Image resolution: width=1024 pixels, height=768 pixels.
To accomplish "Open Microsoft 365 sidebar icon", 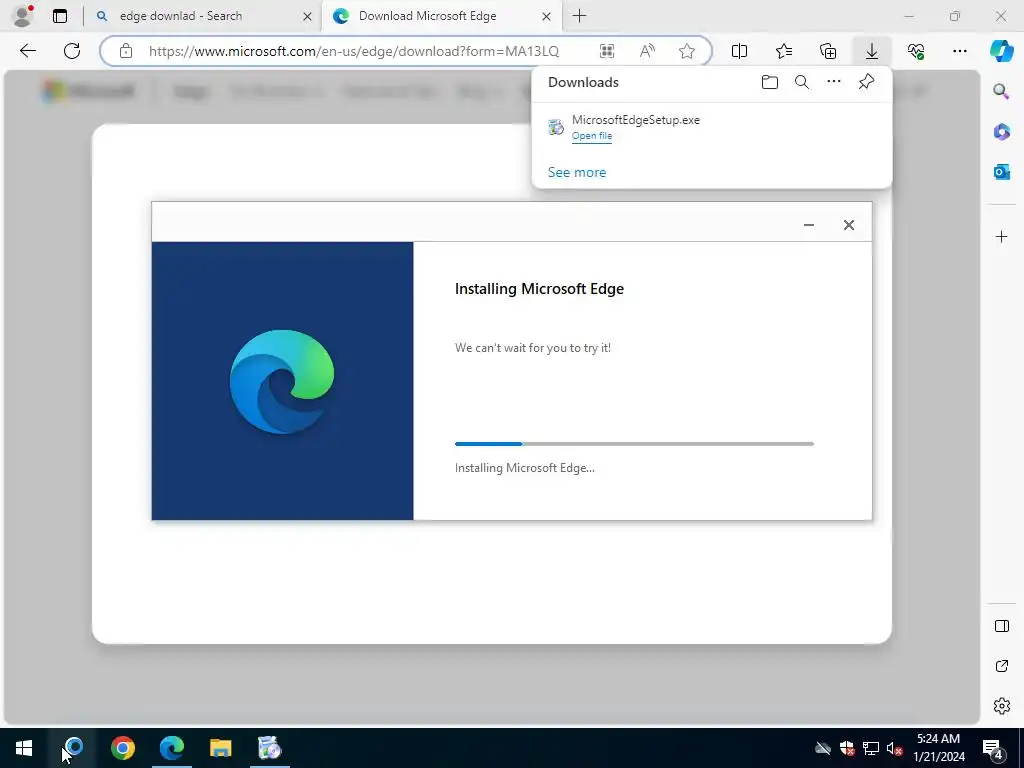I will pyautogui.click(x=1001, y=132).
